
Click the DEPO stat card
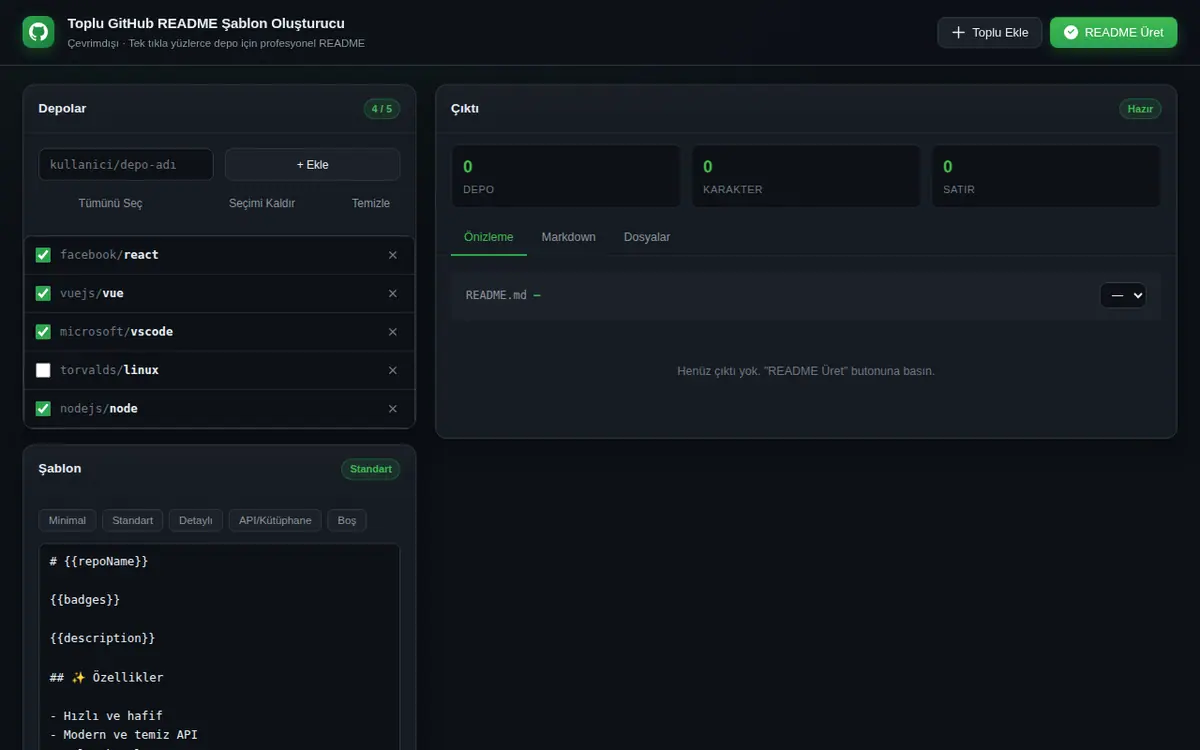[x=566, y=176]
